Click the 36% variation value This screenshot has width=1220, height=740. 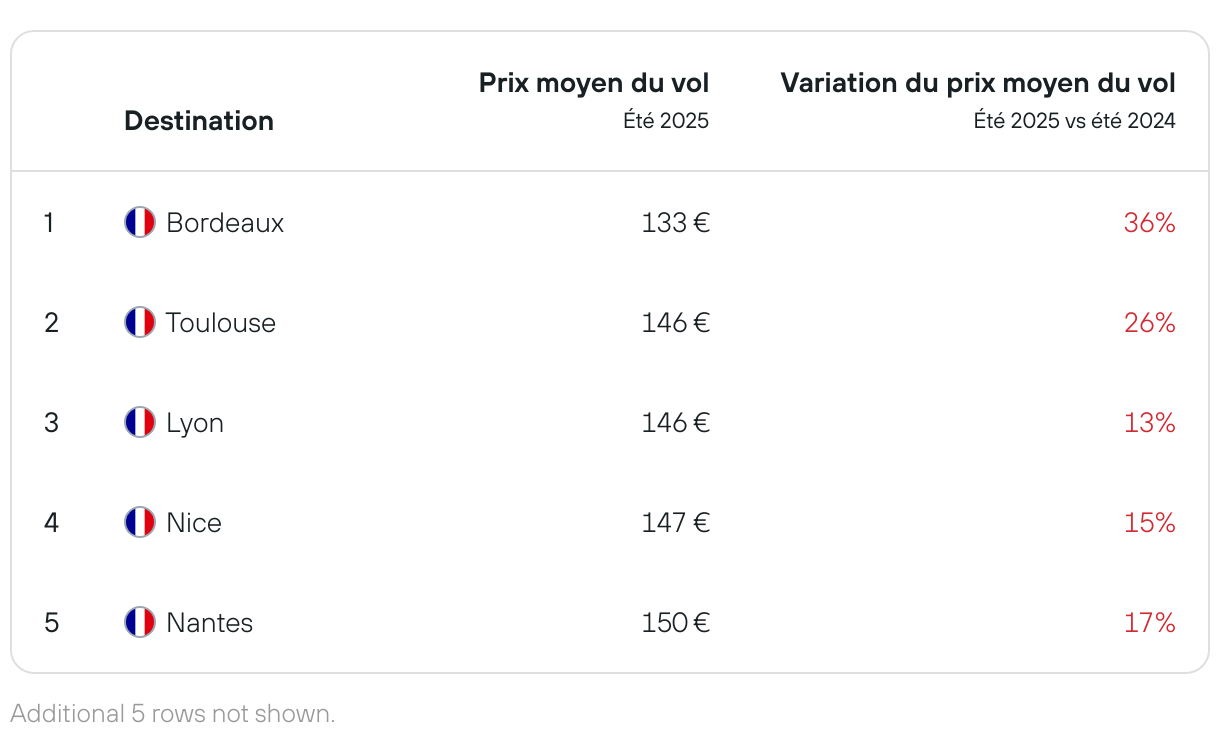[x=1150, y=222]
